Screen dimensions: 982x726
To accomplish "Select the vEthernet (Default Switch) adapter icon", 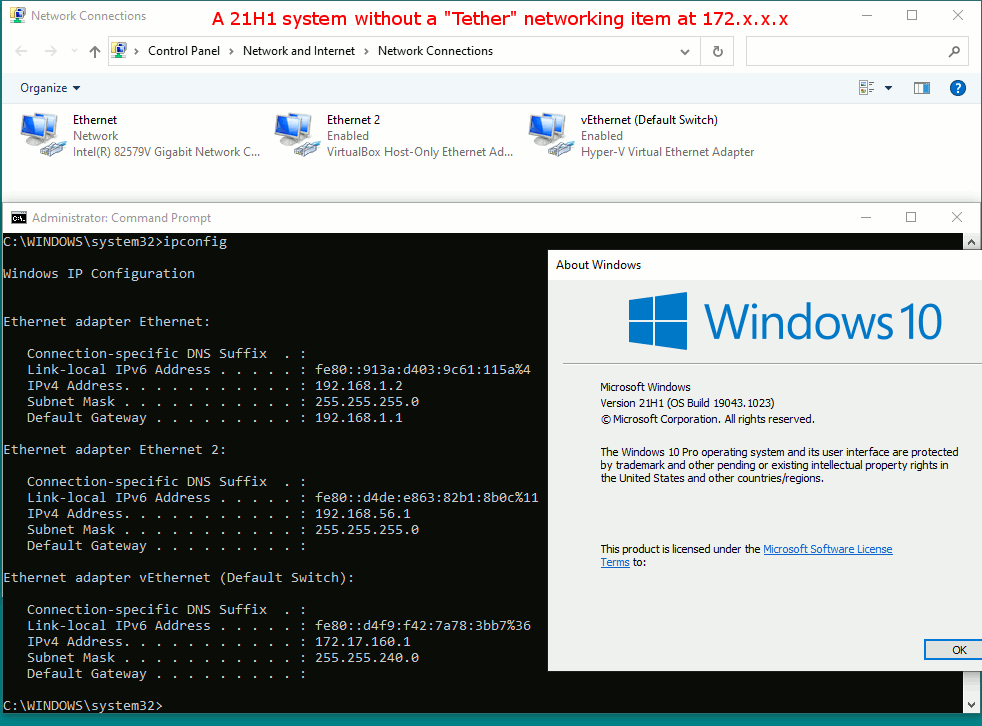I will coord(550,135).
